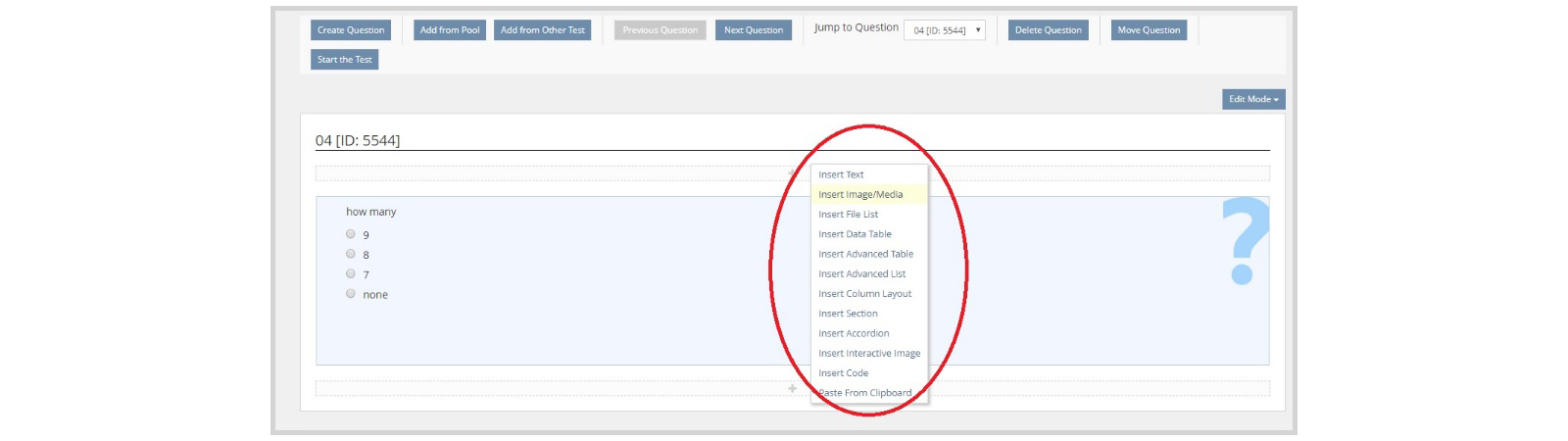Select the 'none' radio option

(350, 293)
